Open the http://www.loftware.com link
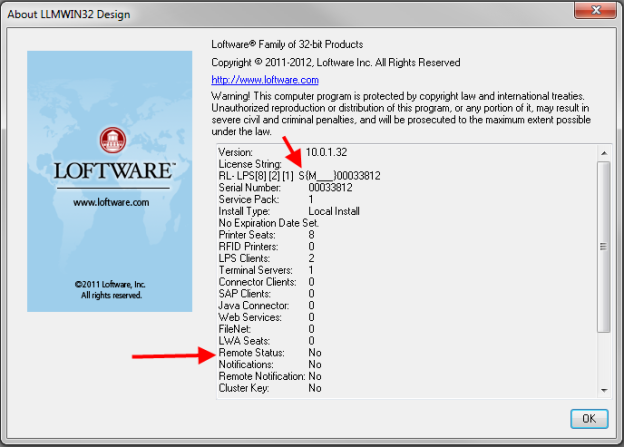This screenshot has height=447, width=624. tap(265, 80)
